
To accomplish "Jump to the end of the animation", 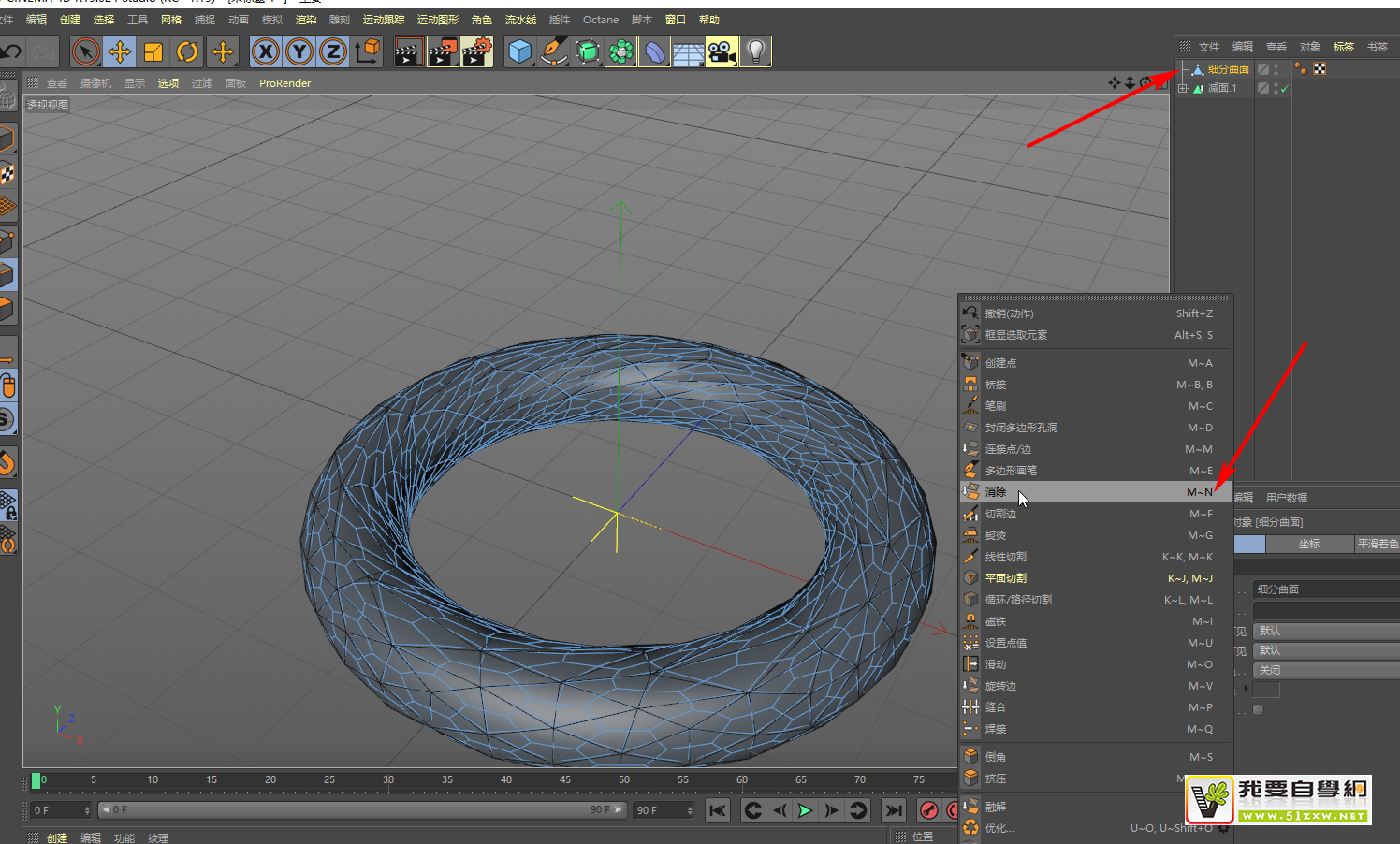I will point(894,810).
